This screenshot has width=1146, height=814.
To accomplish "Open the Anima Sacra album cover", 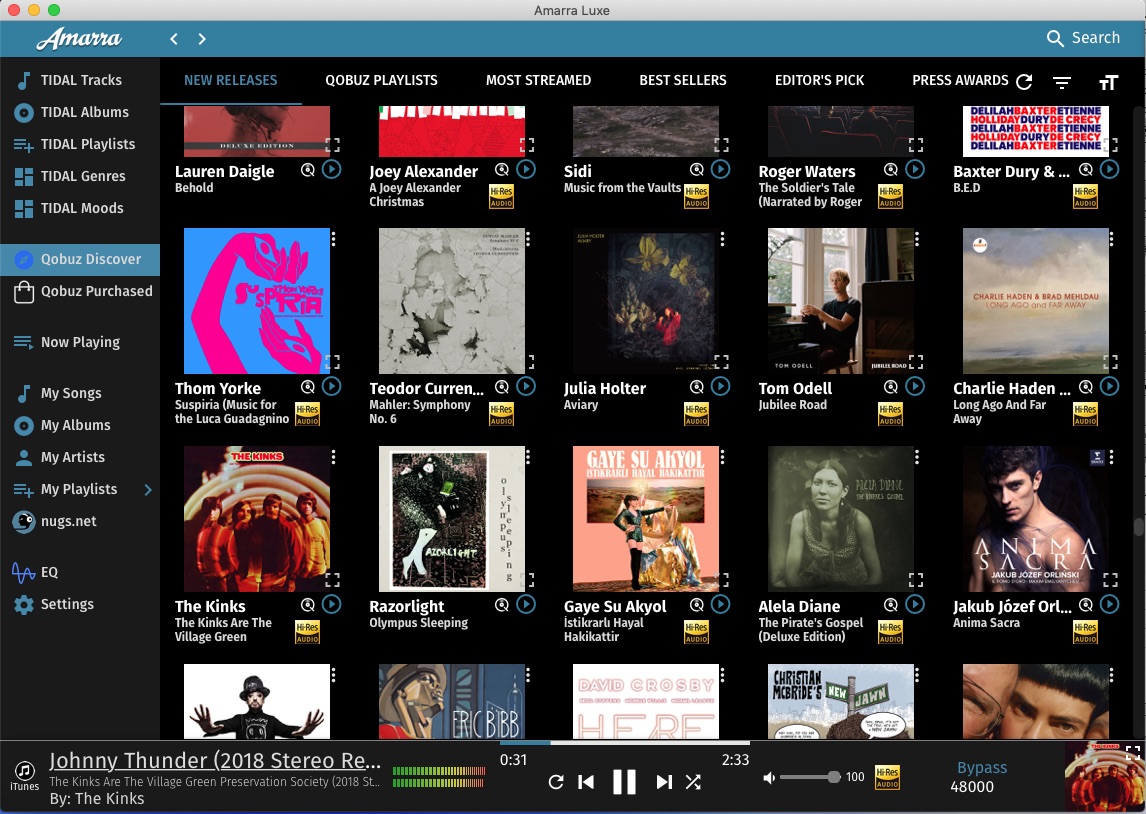I will pos(1036,519).
